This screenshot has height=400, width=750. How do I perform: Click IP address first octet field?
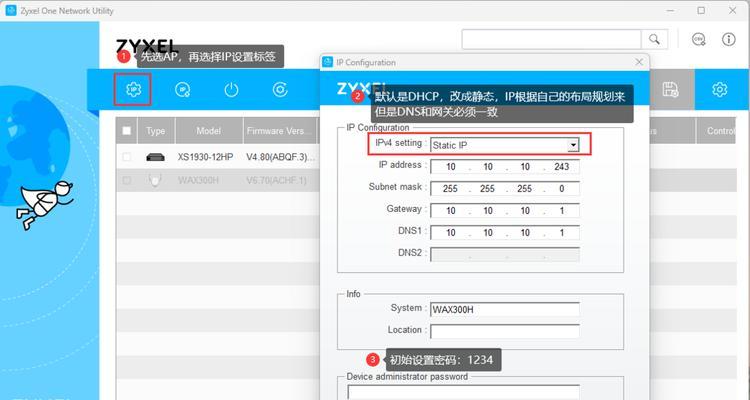pos(451,167)
